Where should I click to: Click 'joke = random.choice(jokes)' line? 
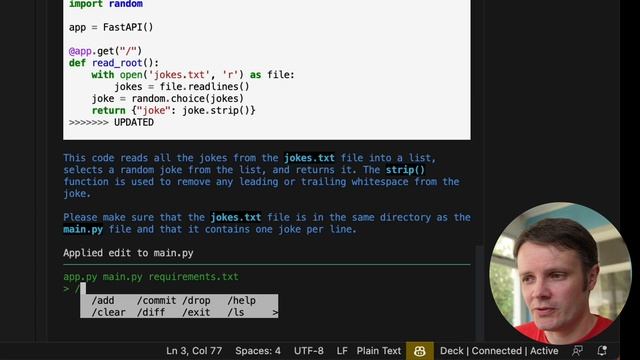(x=167, y=98)
